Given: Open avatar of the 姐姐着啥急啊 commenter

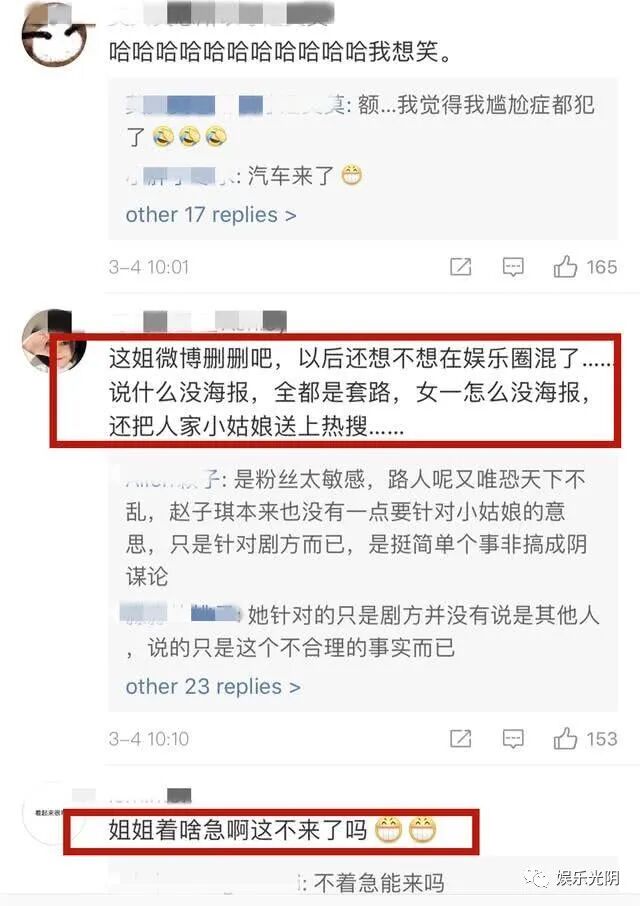Looking at the screenshot, I should 46,812.
